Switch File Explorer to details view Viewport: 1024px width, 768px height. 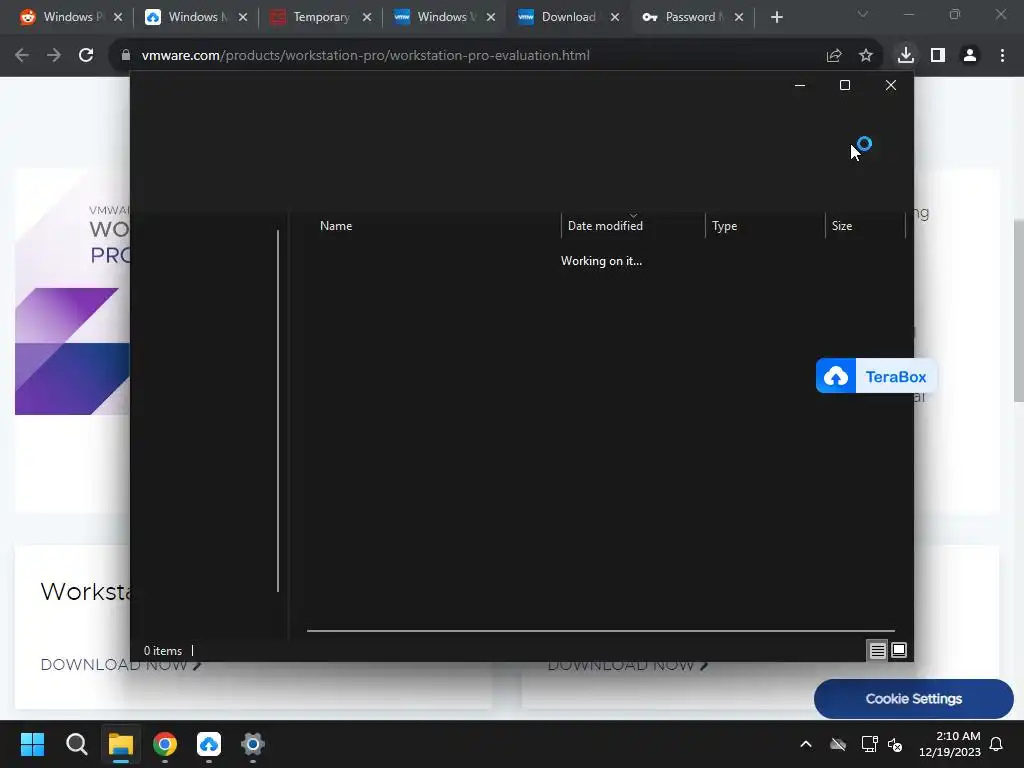pos(877,650)
